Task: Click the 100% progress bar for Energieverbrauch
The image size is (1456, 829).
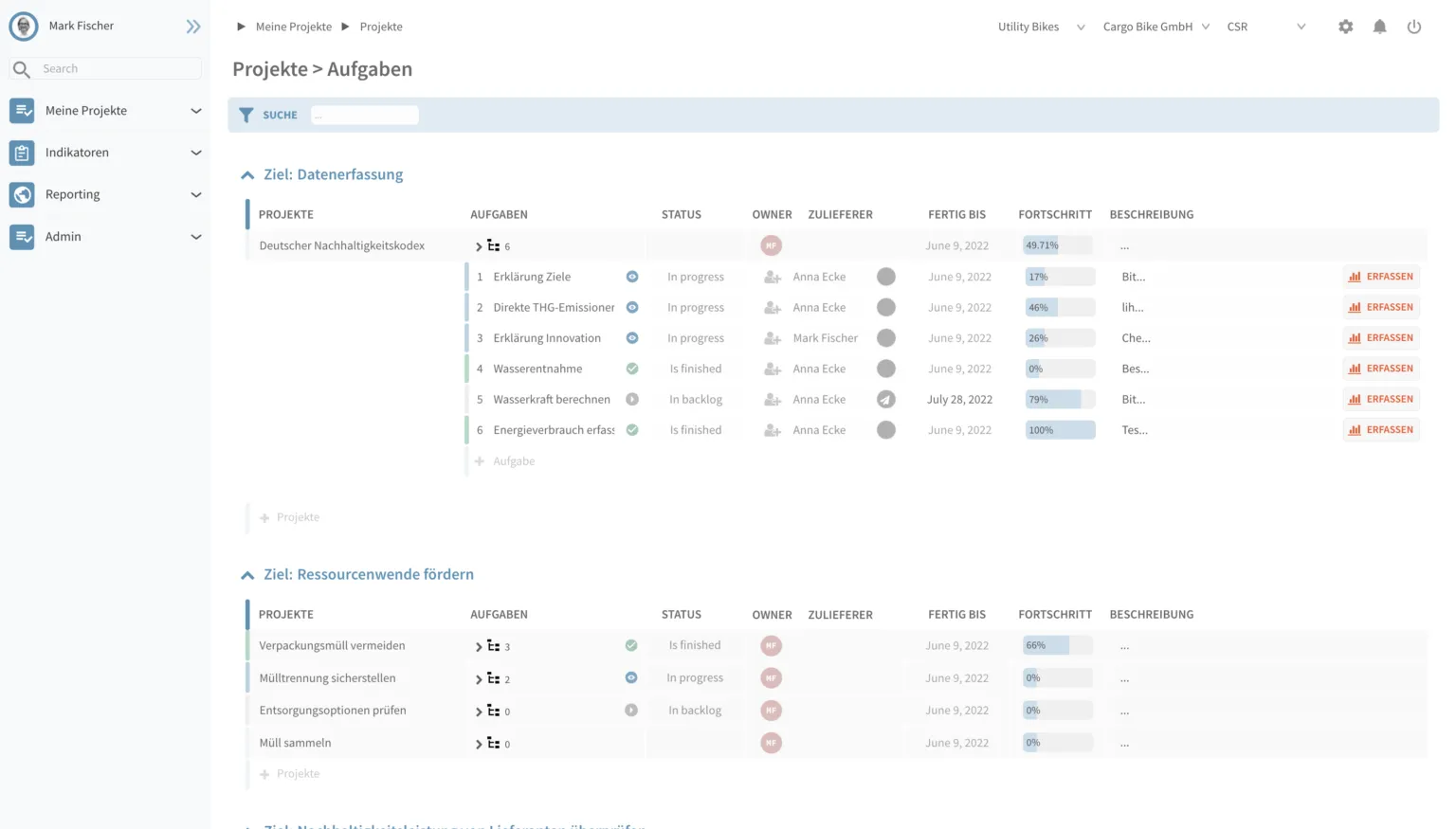Action: tap(1059, 430)
